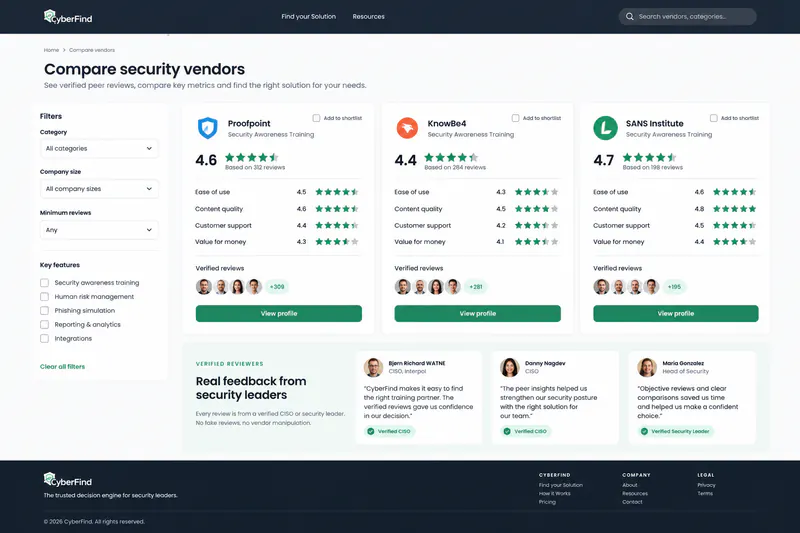Tick the Reporting & analytics checkbox
This screenshot has width=800, height=533.
(44, 324)
